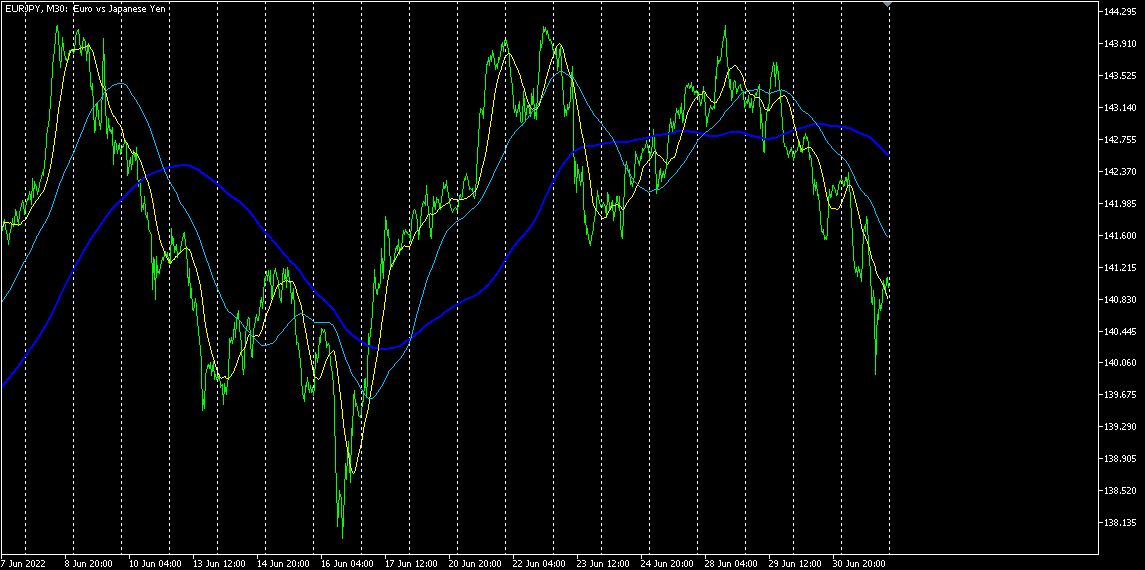Select the 142.755 level on price axis
Screen dimensions: 1145x570
[1121, 139]
